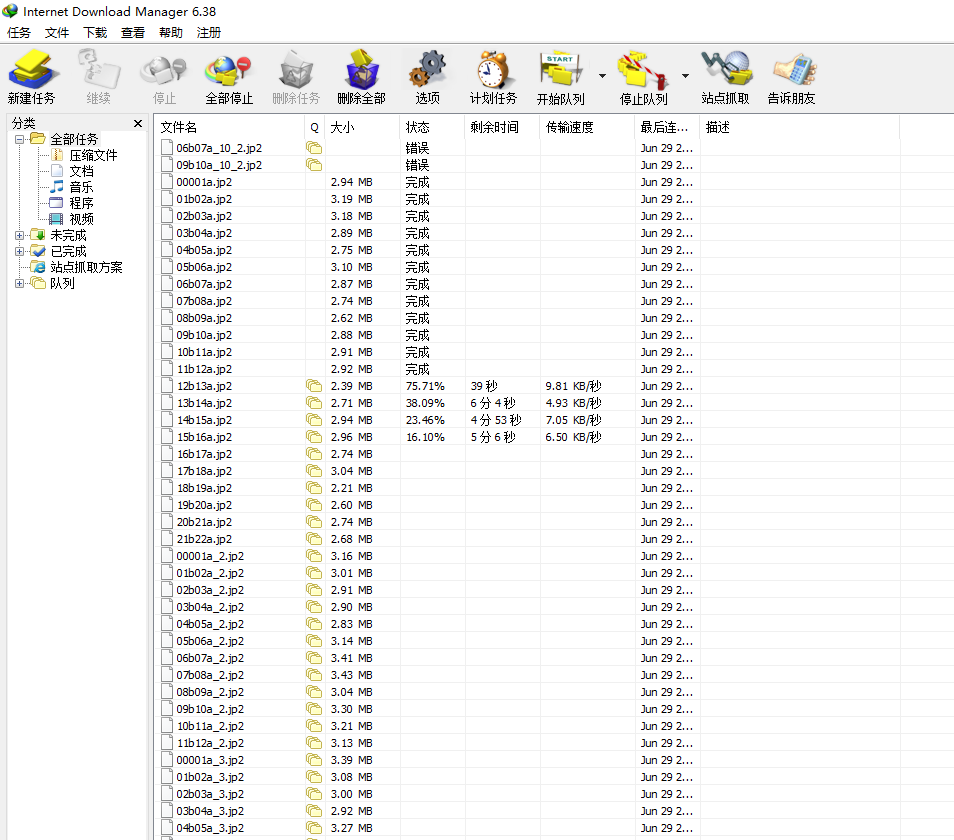Sort by the 文件名 column header
Screen dimensions: 954x840
click(x=230, y=128)
